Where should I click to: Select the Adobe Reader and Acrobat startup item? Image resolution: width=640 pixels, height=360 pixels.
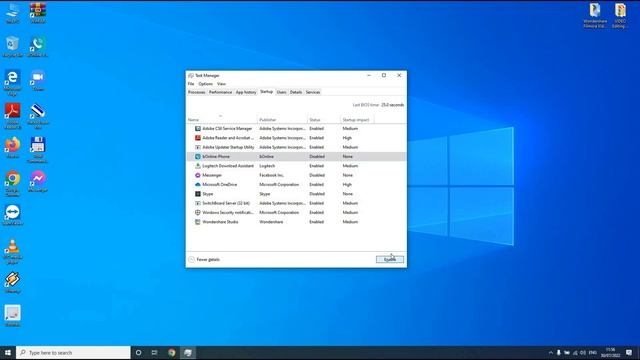tap(296, 138)
